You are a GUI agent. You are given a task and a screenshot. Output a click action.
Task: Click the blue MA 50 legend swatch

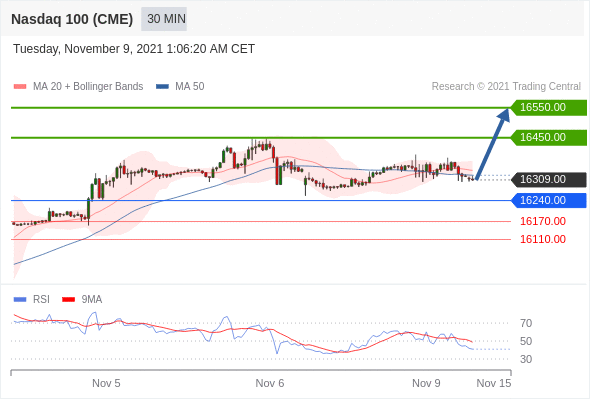(162, 87)
